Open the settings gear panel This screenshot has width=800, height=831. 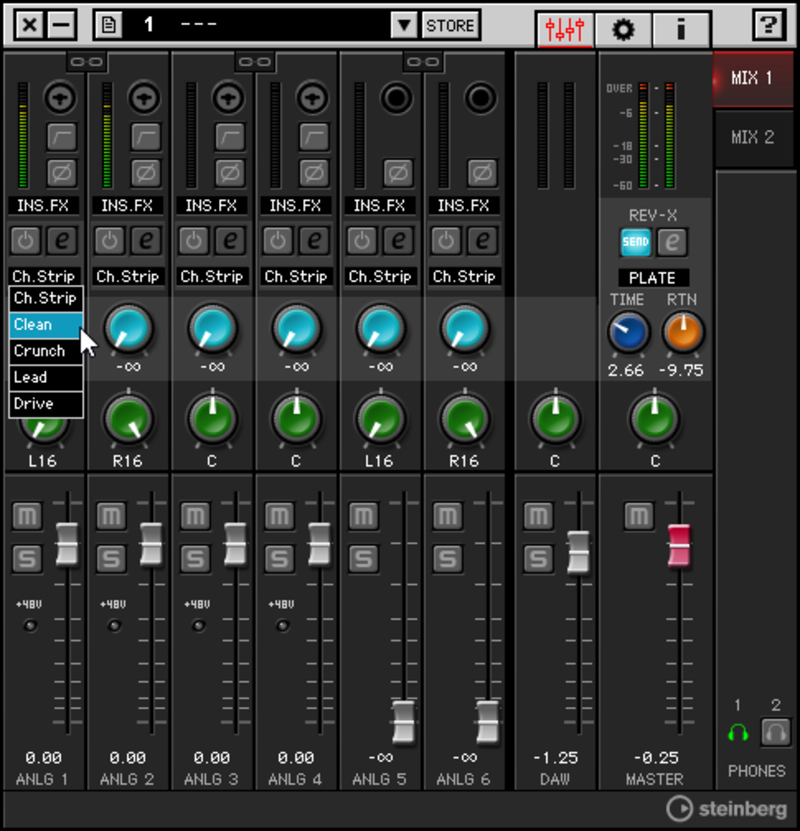(623, 28)
